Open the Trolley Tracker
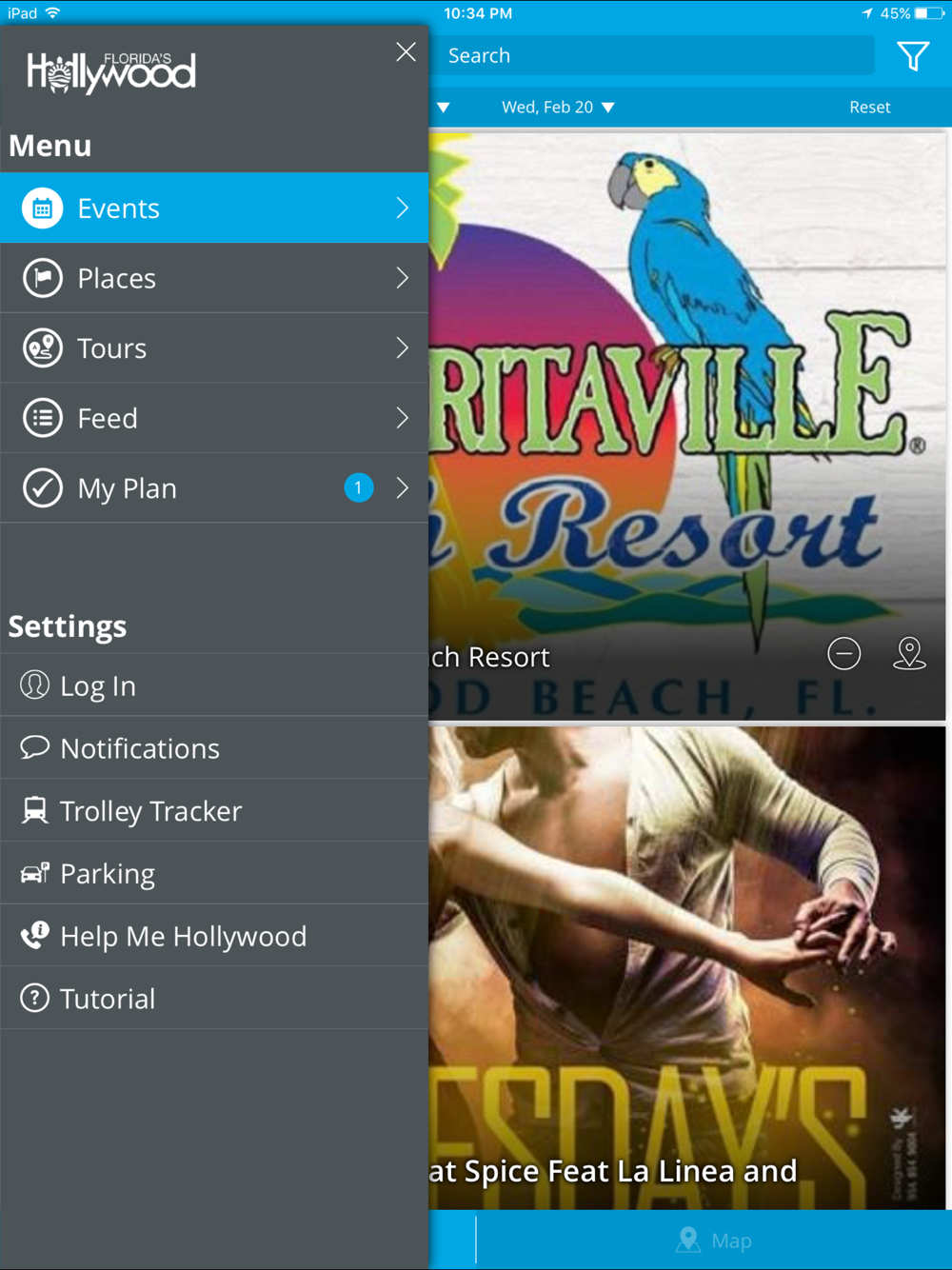This screenshot has height=1270, width=952. pos(214,810)
